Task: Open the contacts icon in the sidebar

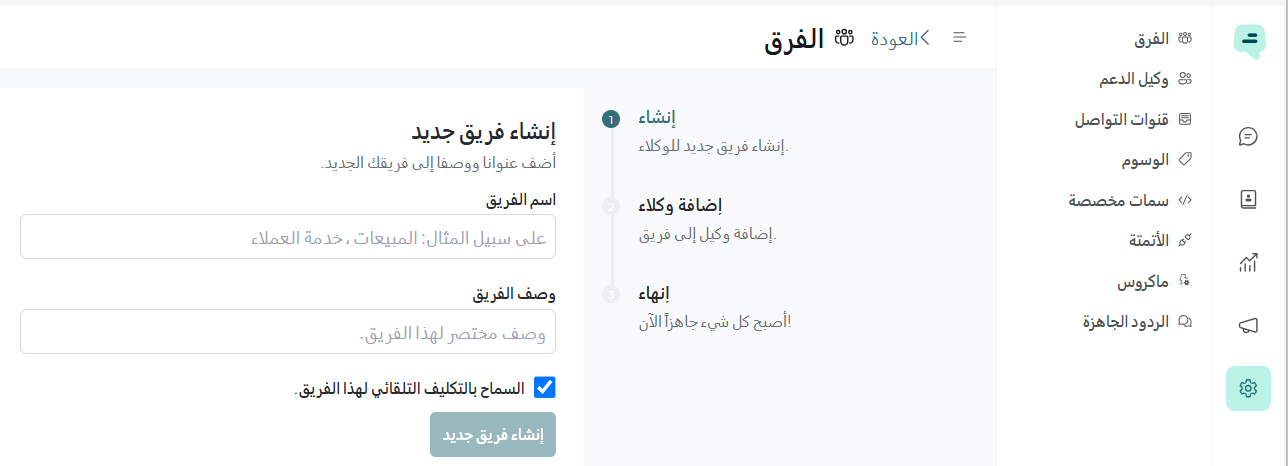Action: [1247, 199]
